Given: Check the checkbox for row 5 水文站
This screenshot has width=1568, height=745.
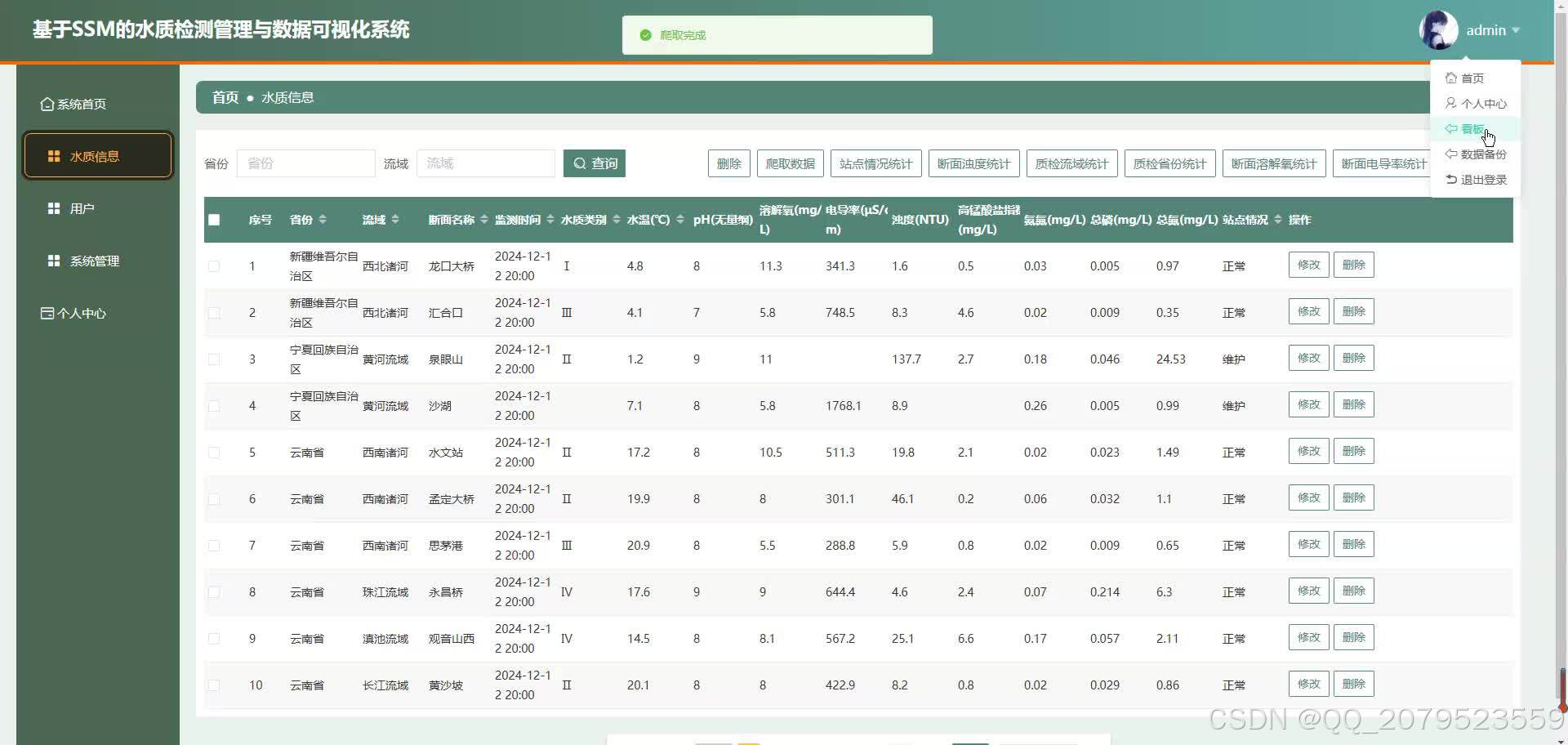Looking at the screenshot, I should point(214,452).
